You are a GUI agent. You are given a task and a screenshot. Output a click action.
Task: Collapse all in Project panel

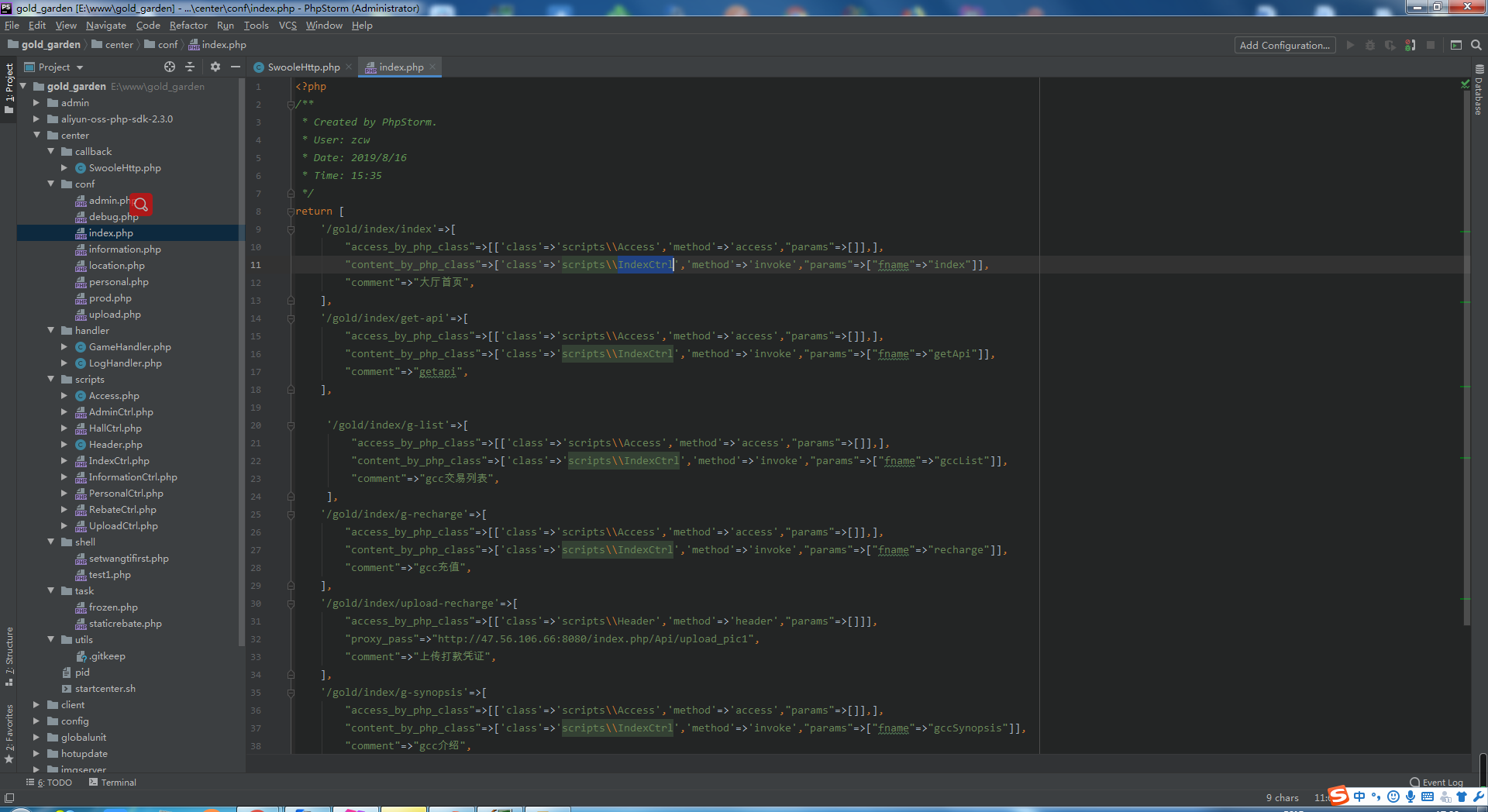tap(190, 67)
